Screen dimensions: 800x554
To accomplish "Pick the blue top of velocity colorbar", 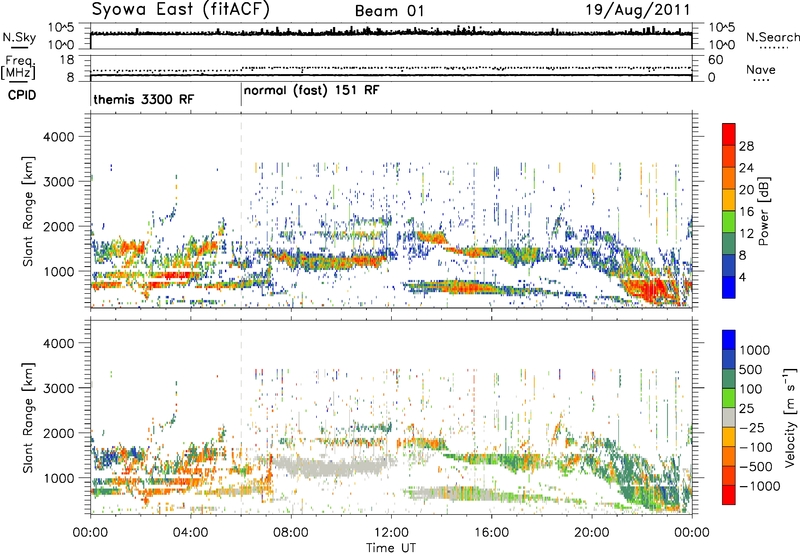I will point(729,340).
